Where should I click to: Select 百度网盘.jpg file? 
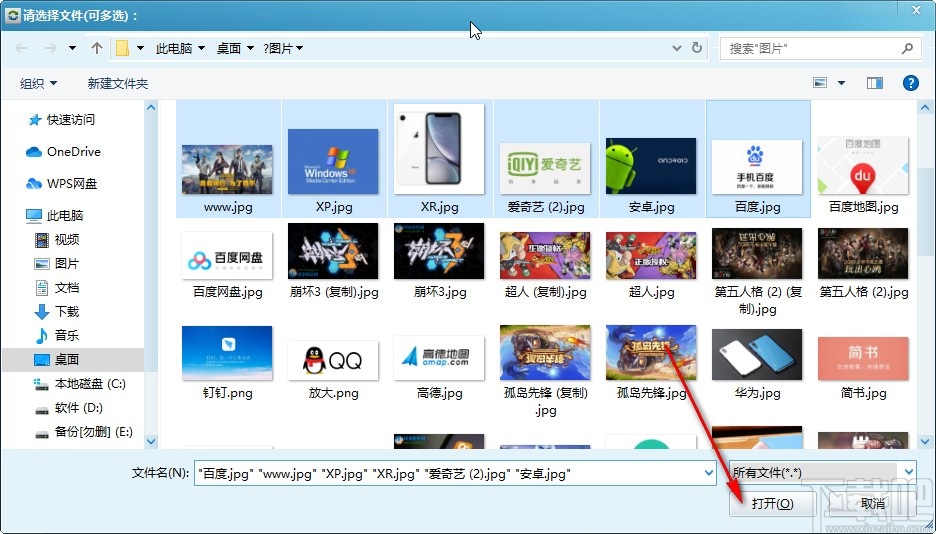tap(227, 266)
